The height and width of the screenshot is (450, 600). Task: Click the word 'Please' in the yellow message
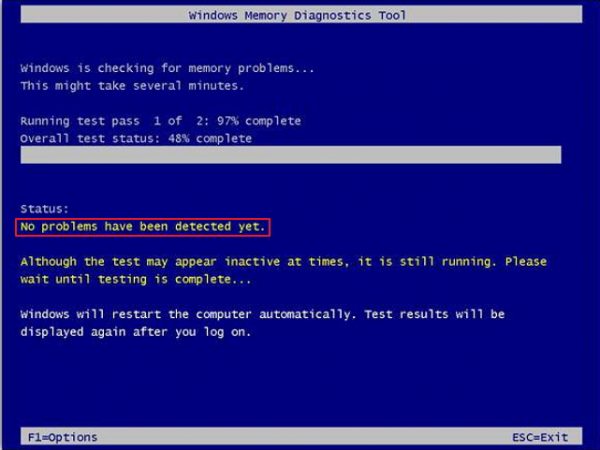[526, 262]
